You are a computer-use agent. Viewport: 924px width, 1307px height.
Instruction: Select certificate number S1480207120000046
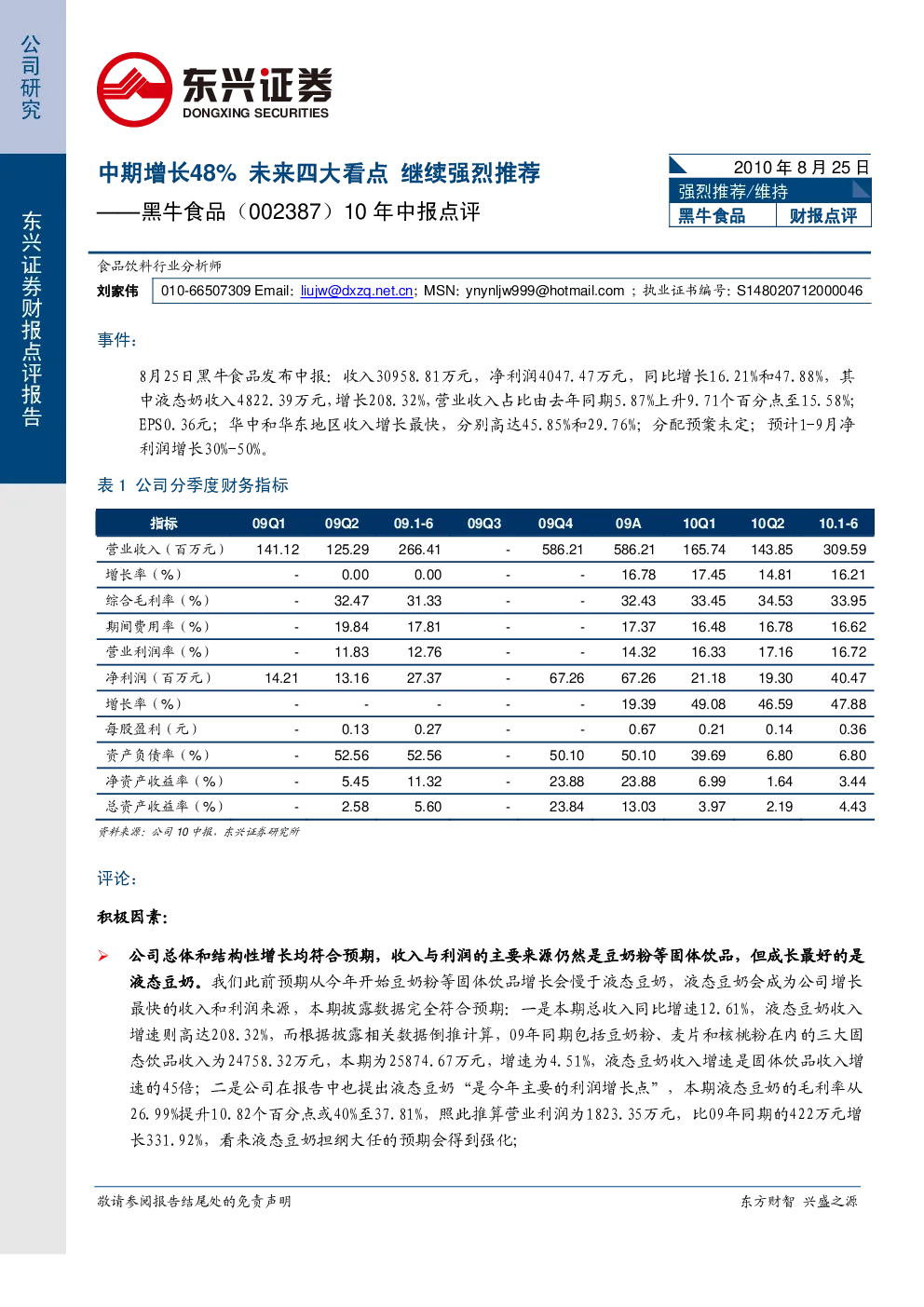(x=799, y=291)
